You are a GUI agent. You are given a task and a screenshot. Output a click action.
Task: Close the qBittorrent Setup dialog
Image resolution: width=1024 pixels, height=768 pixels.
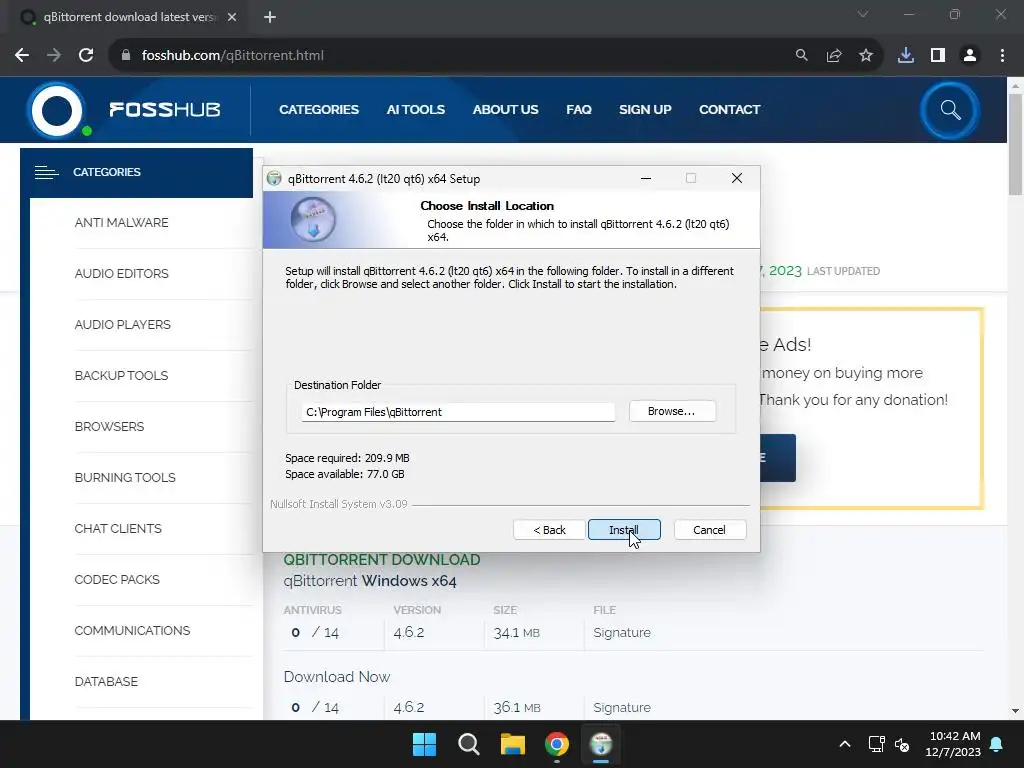point(737,178)
